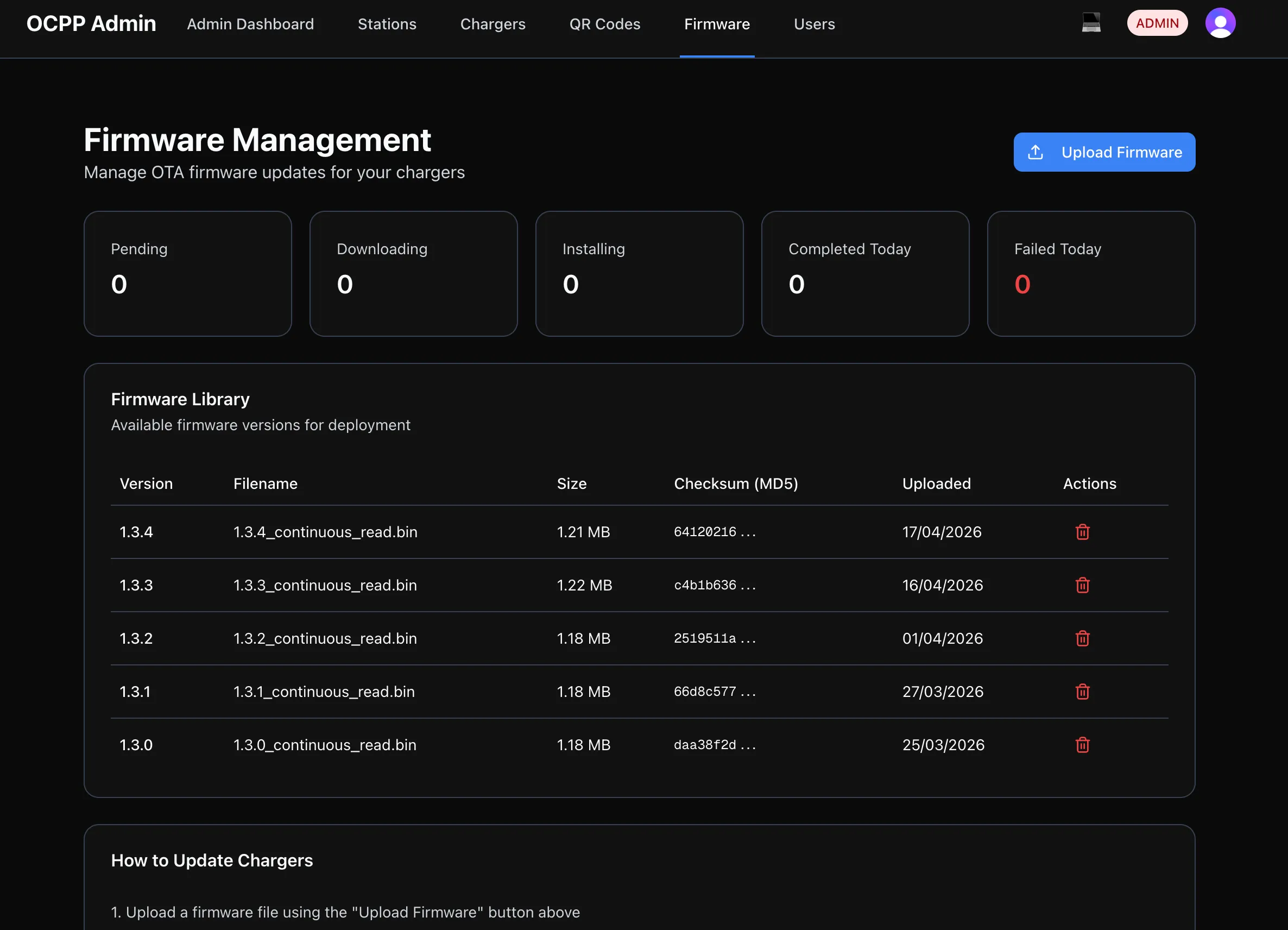Click the OCPP Admin logo link
Image resolution: width=1288 pixels, height=930 pixels.
click(91, 23)
